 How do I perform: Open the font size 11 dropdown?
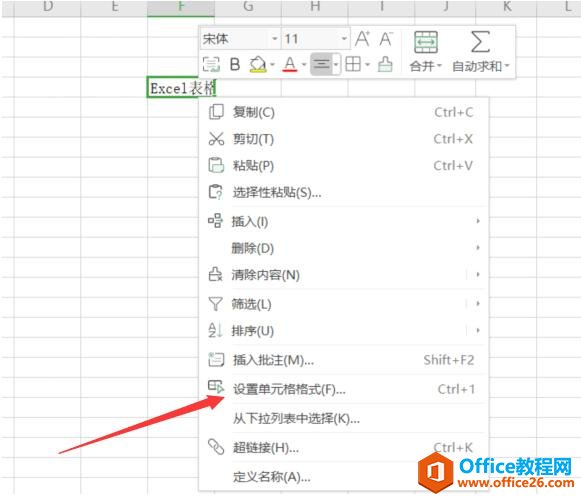(344, 39)
